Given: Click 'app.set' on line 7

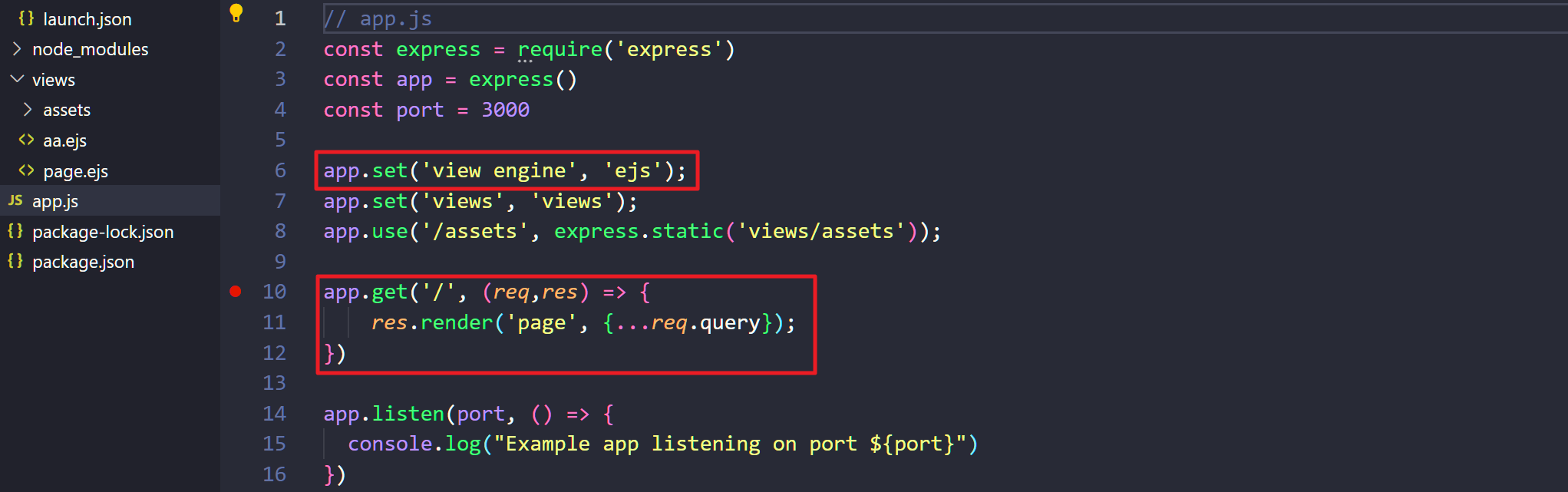Looking at the screenshot, I should tap(365, 202).
